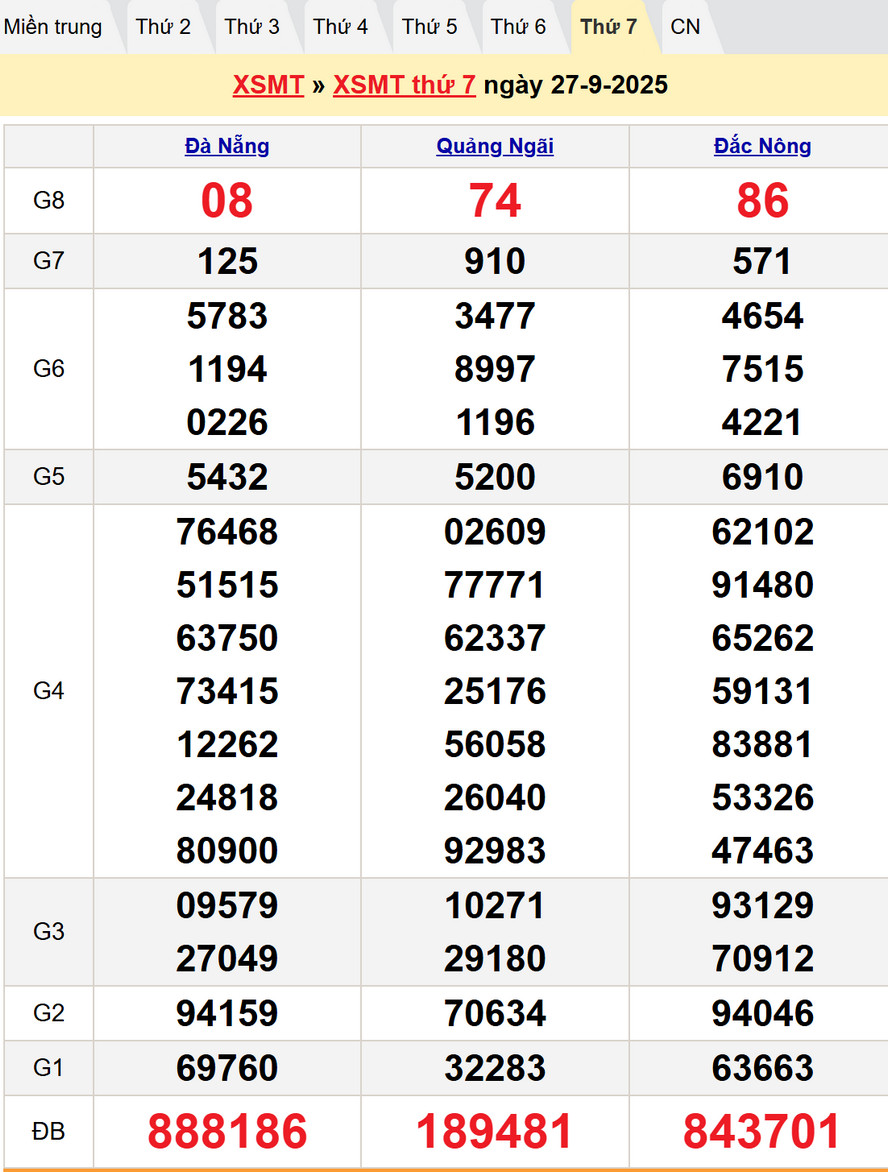Image resolution: width=888 pixels, height=1172 pixels.
Task: Click Đắc Nông special prize 843701
Action: click(762, 1131)
